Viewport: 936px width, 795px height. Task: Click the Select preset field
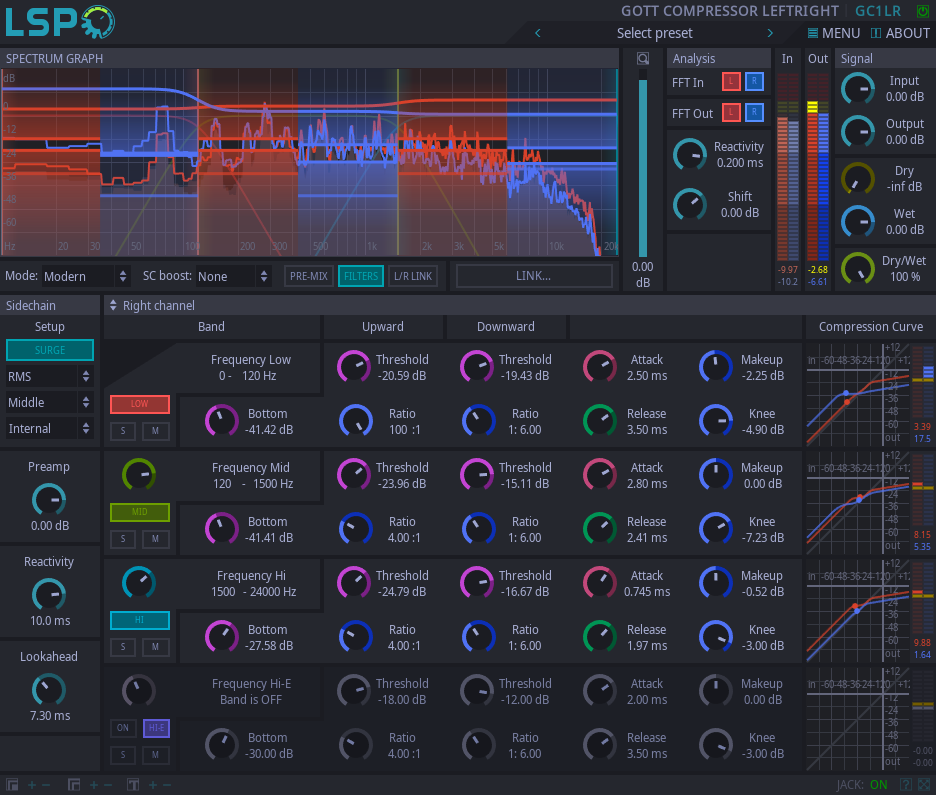pos(654,33)
